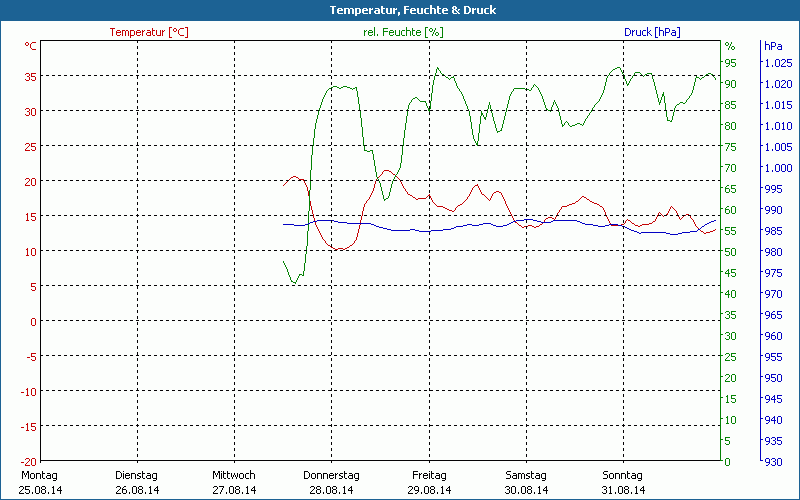Click the '45' tick on the green humidity axis
The width and height of the screenshot is (800, 500).
[731, 273]
